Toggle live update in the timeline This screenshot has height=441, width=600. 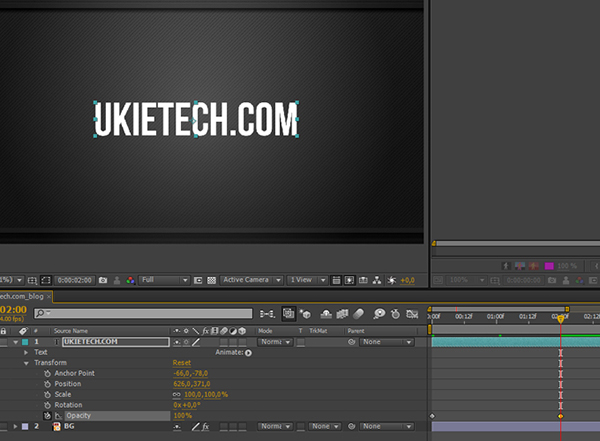click(x=289, y=314)
